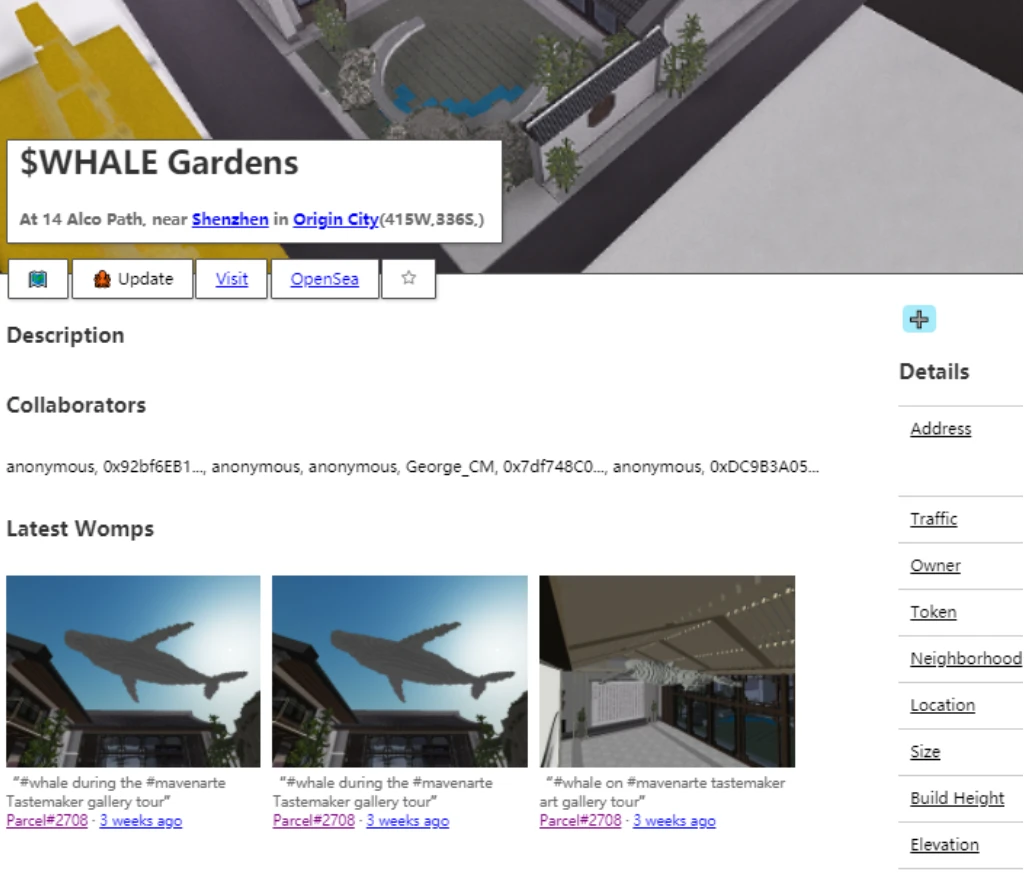The image size is (1024, 884).
Task: Click Parcel#2708 under second womp
Action: [313, 821]
